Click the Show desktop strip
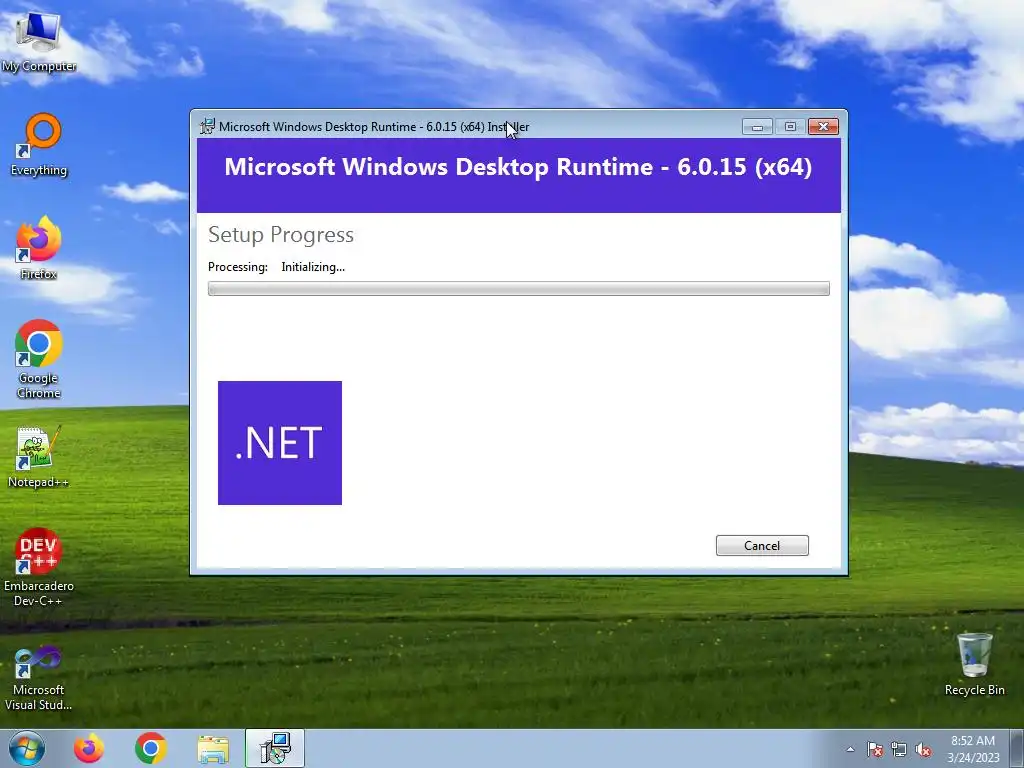This screenshot has width=1024, height=768. 1017,748
